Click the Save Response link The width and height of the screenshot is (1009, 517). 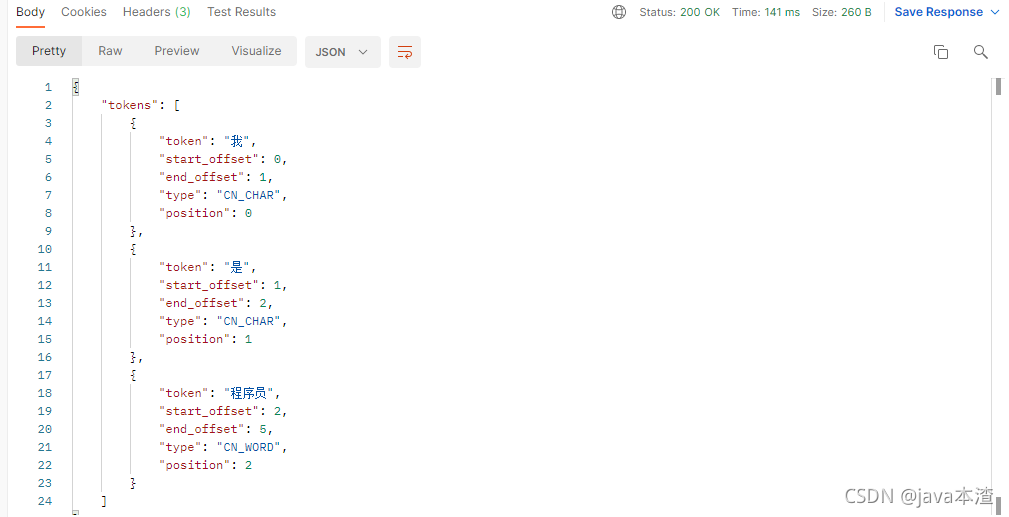click(x=939, y=12)
